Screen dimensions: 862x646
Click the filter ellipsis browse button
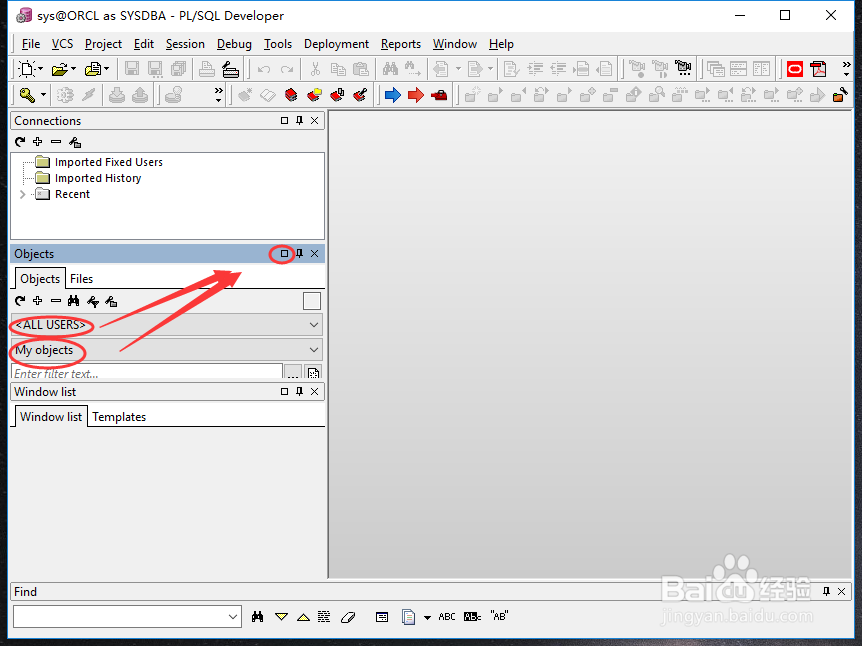pos(292,373)
